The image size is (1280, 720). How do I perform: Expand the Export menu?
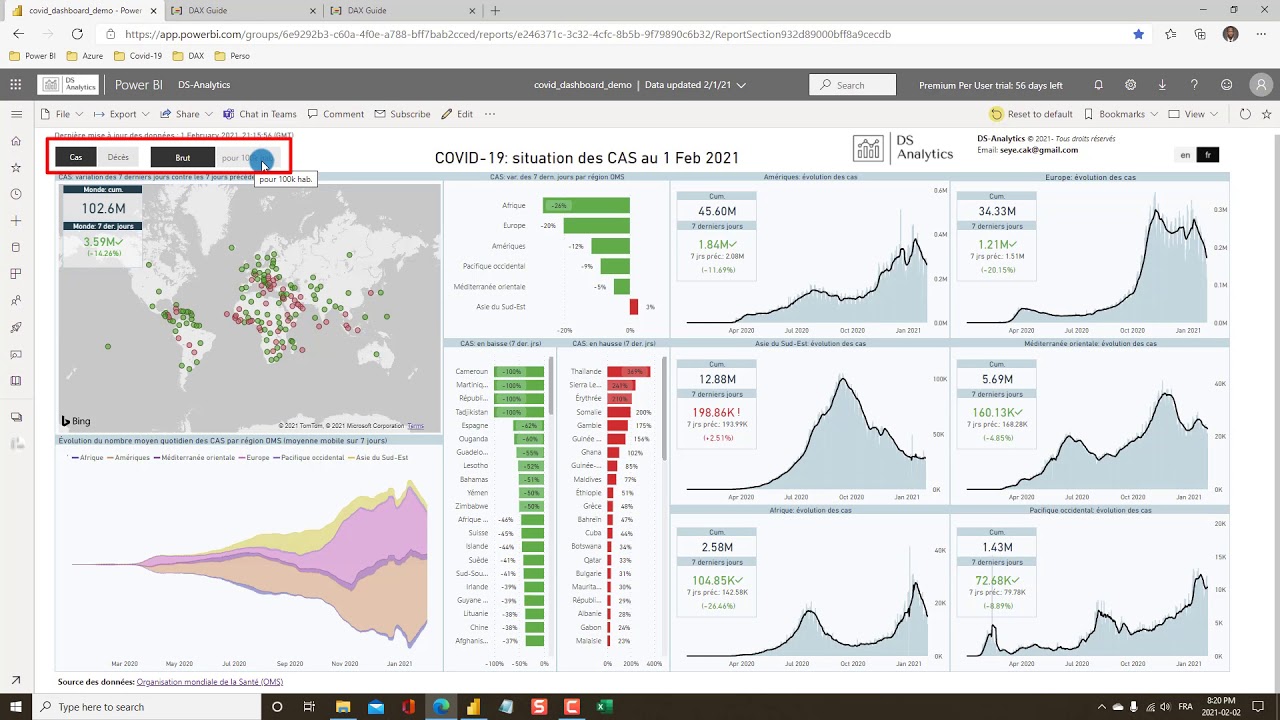point(122,114)
